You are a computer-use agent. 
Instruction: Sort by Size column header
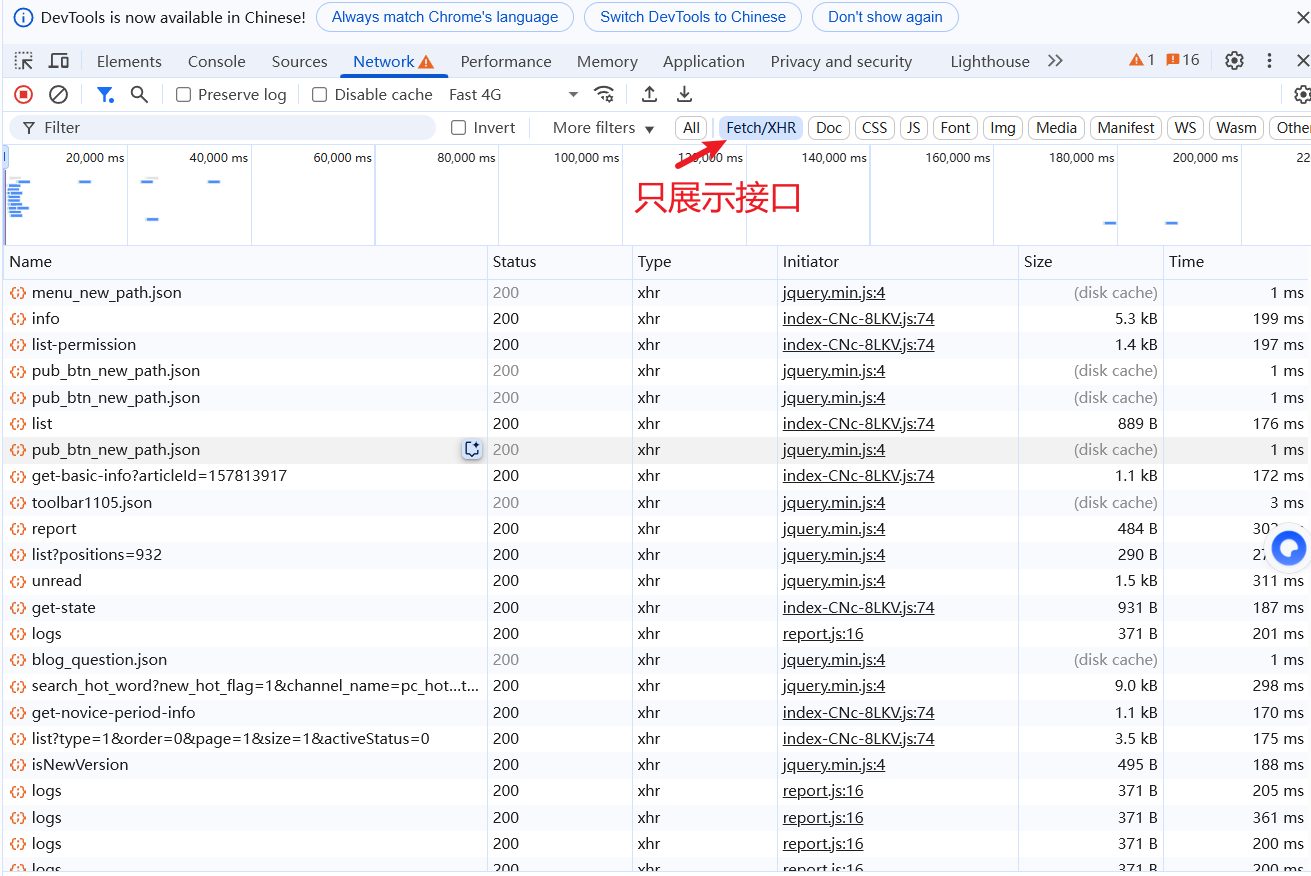click(x=1091, y=262)
